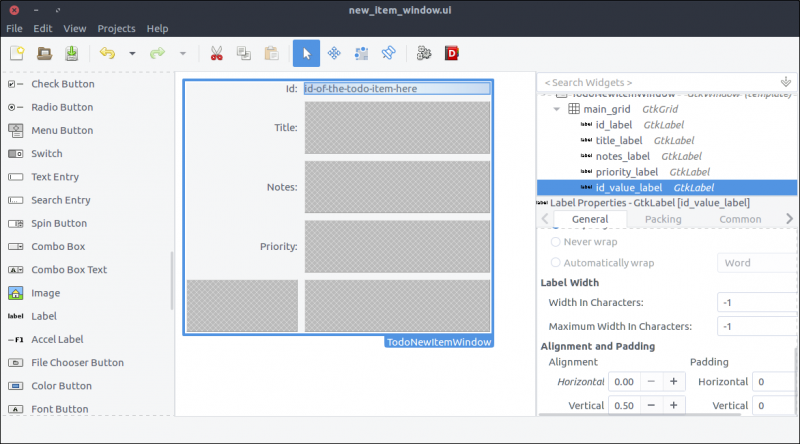Click the Cut scissors icon
This screenshot has height=444, width=800.
tap(216, 53)
